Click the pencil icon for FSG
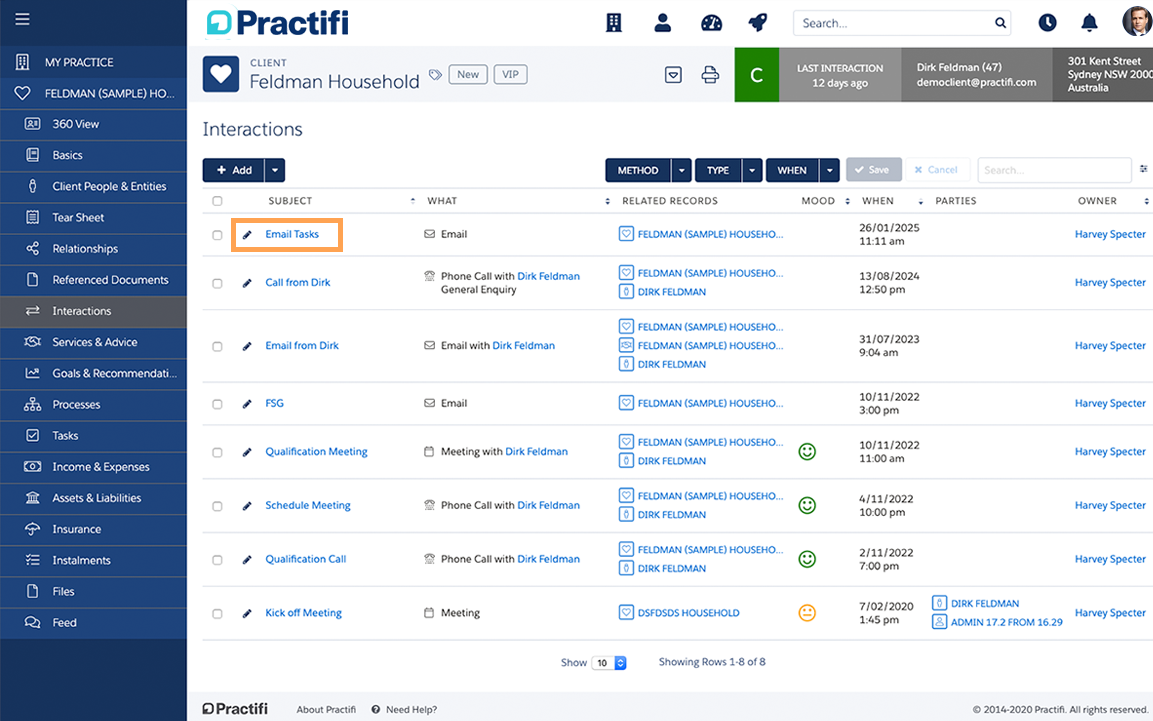 [x=247, y=403]
